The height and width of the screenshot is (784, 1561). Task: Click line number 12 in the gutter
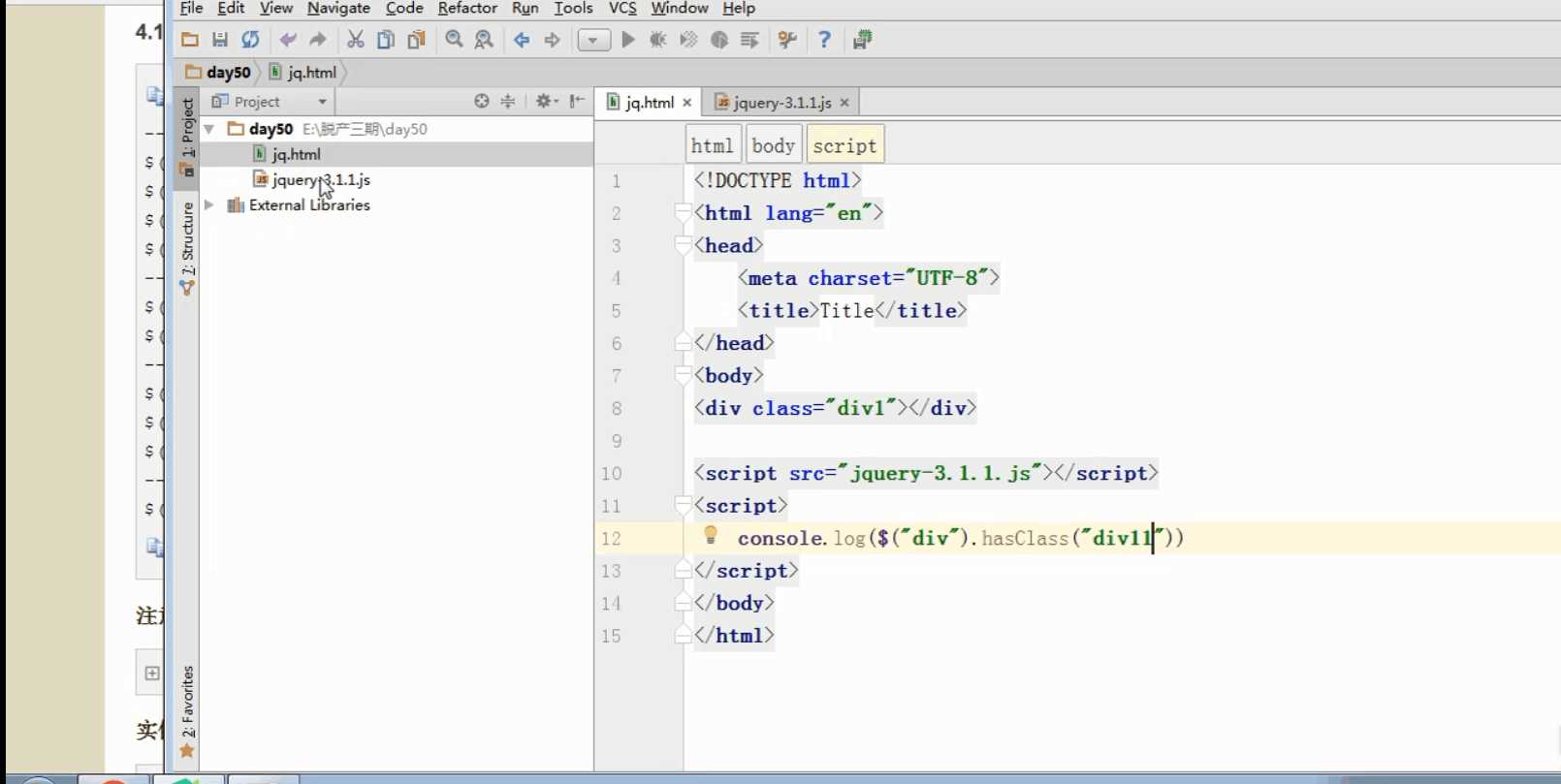[611, 539]
